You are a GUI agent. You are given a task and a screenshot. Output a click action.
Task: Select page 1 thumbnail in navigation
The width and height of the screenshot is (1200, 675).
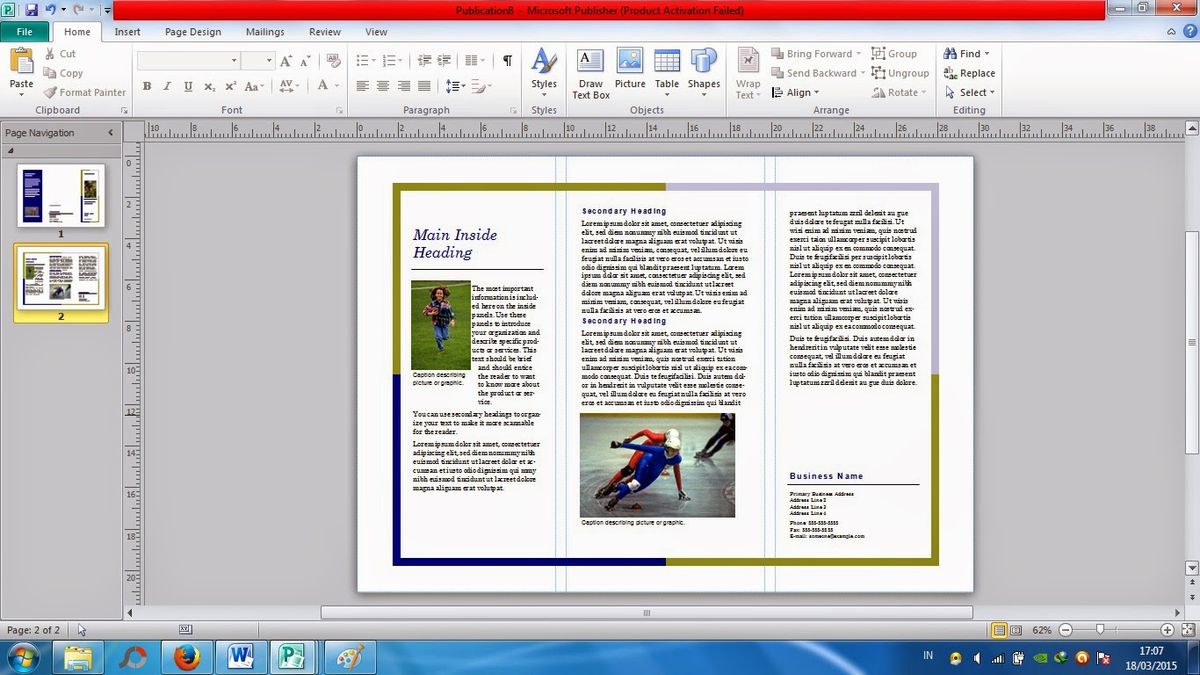pyautogui.click(x=60, y=195)
